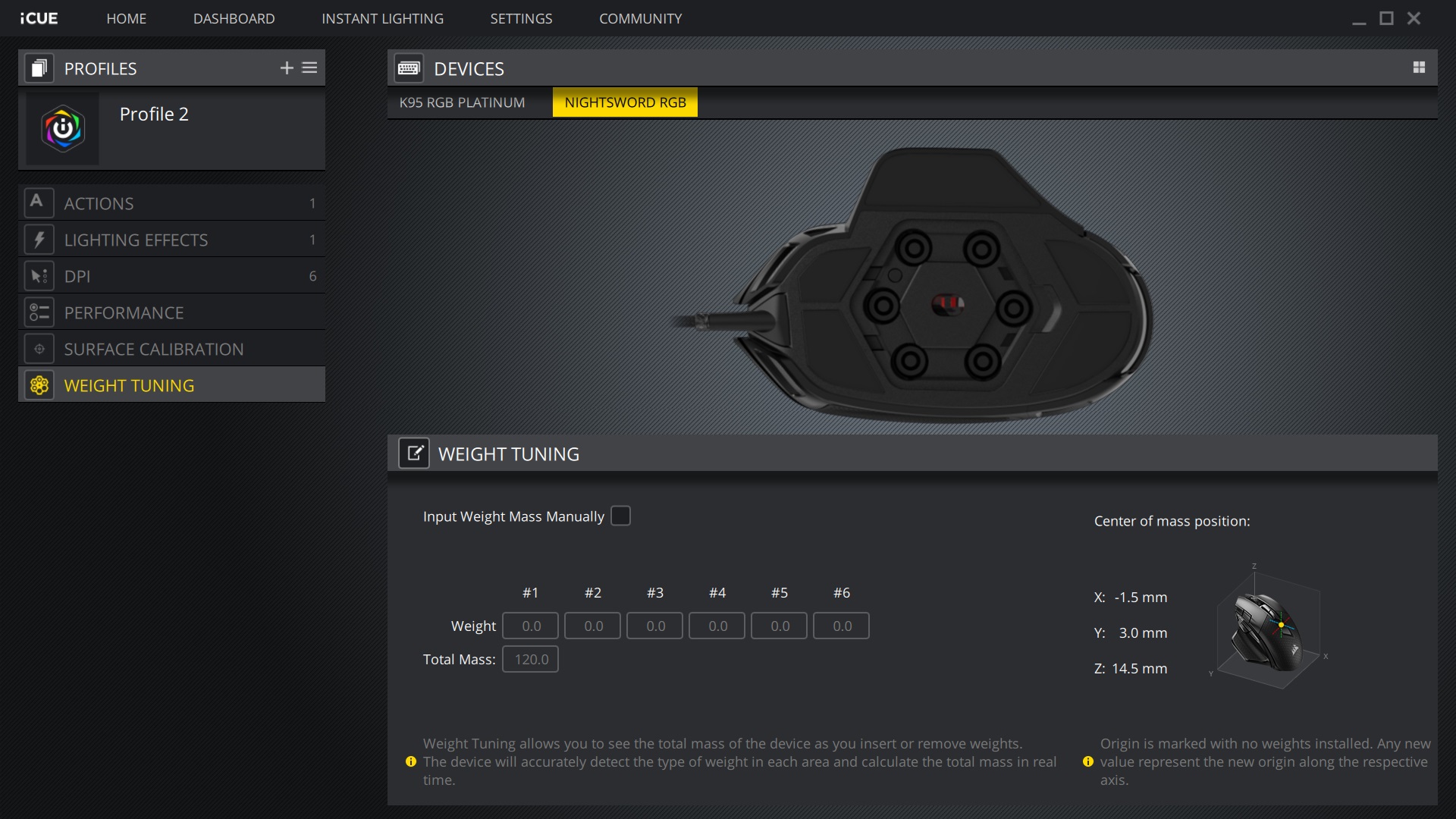Click the add profile plus icon

[x=287, y=68]
